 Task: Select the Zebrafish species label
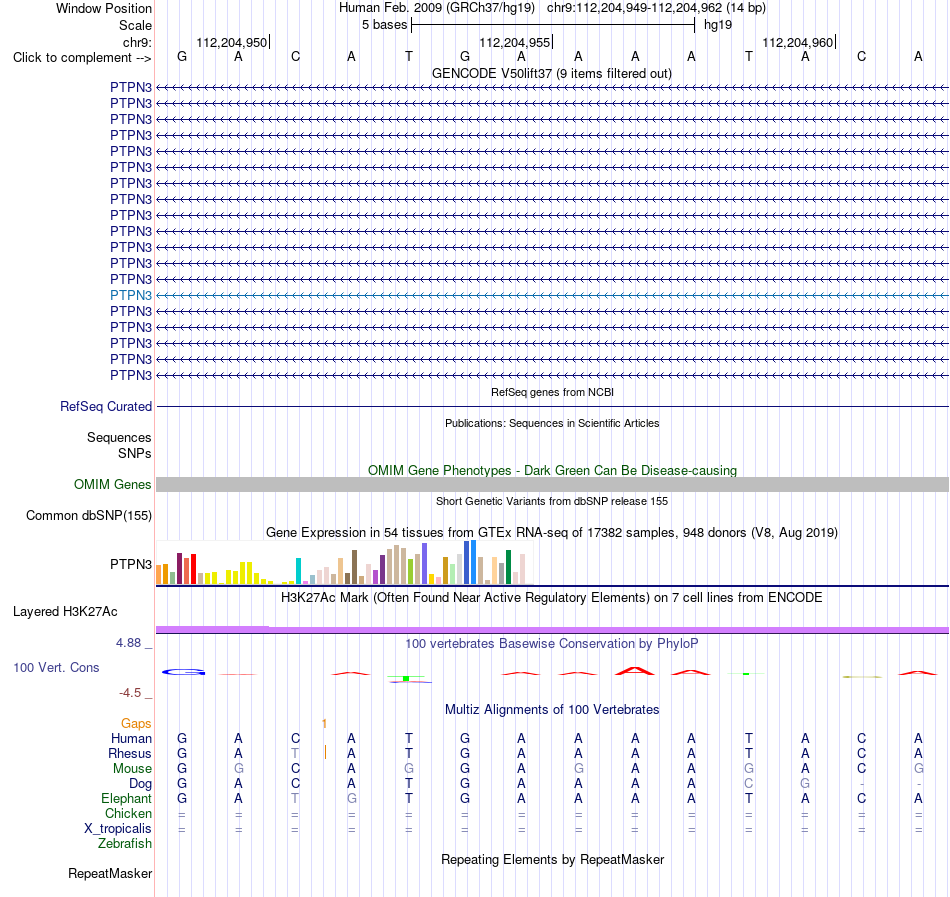125,843
